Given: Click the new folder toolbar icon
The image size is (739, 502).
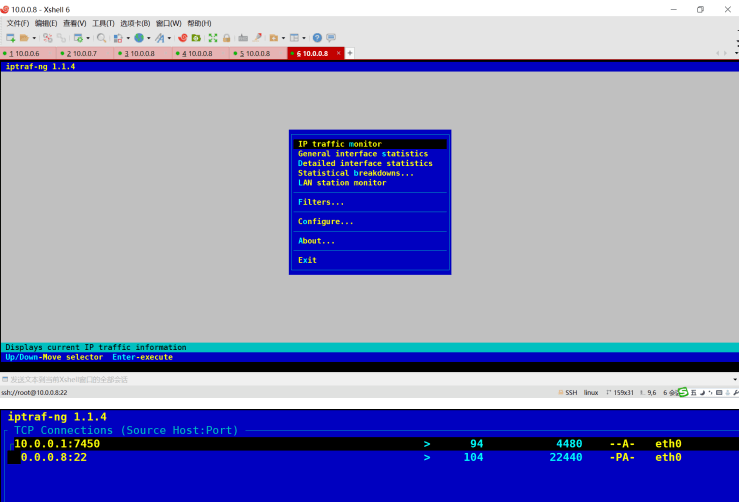Looking at the screenshot, I should point(274,38).
